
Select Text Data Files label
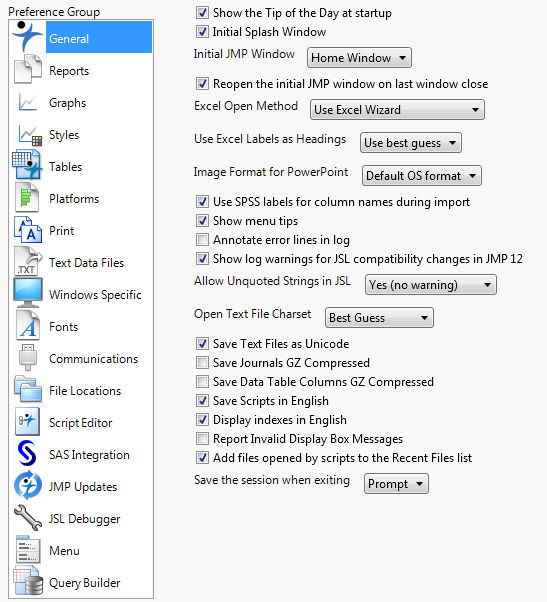[x=87, y=263]
